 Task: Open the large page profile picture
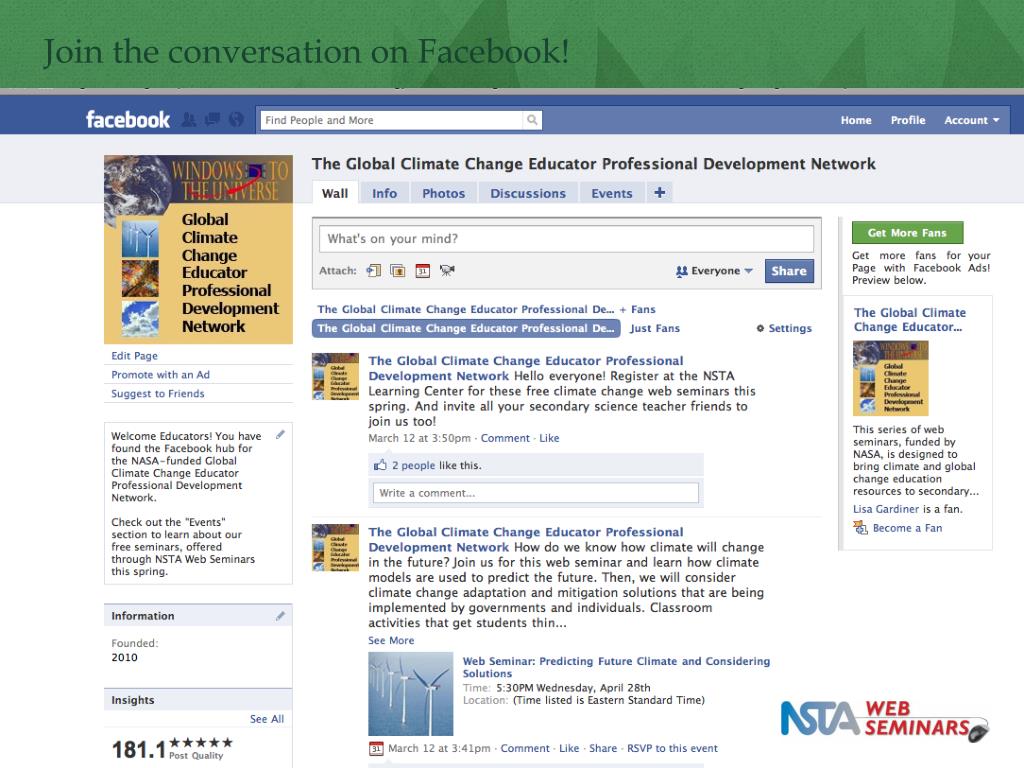199,249
